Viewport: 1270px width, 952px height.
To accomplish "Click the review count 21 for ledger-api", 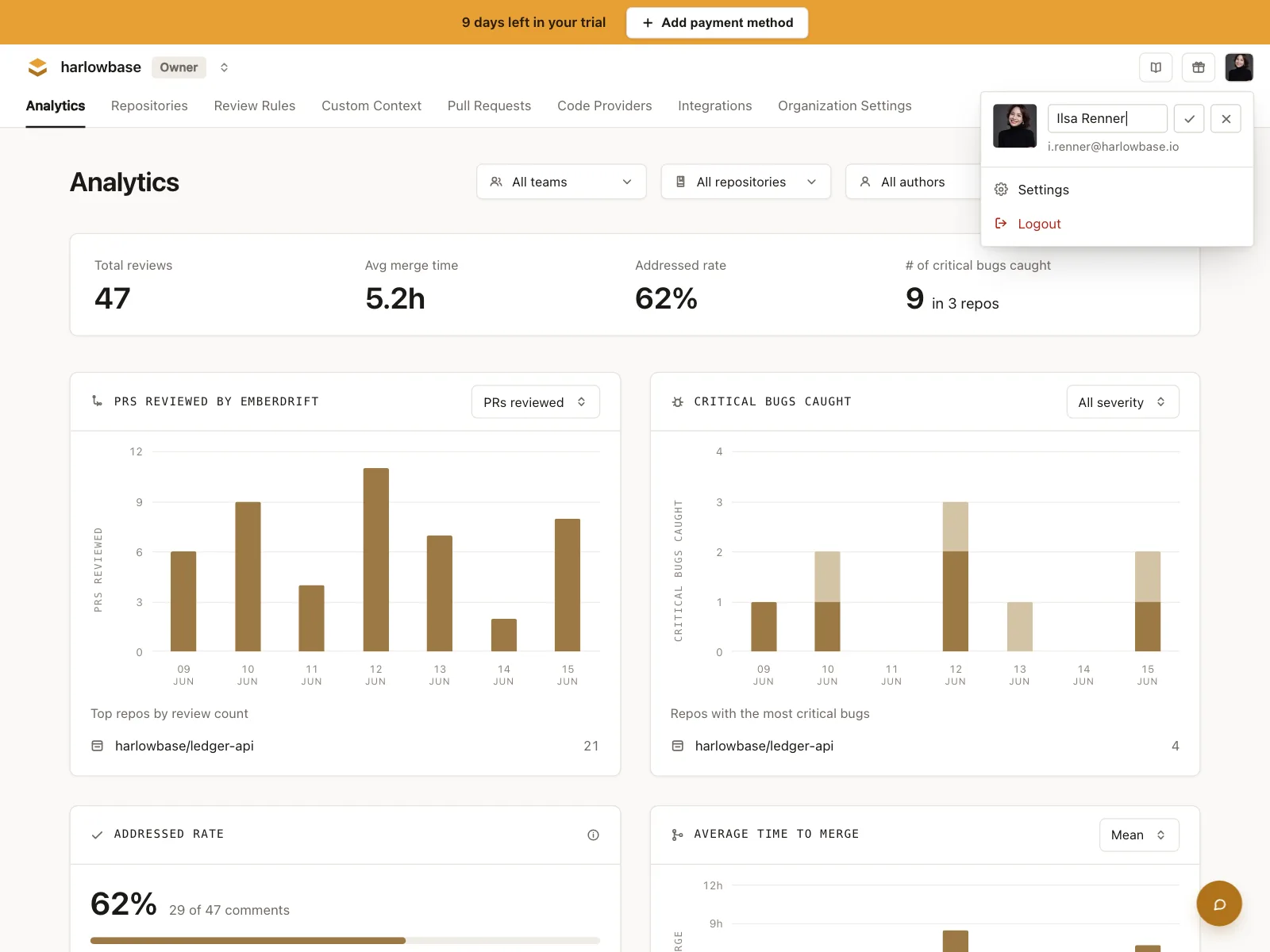I will coord(591,746).
